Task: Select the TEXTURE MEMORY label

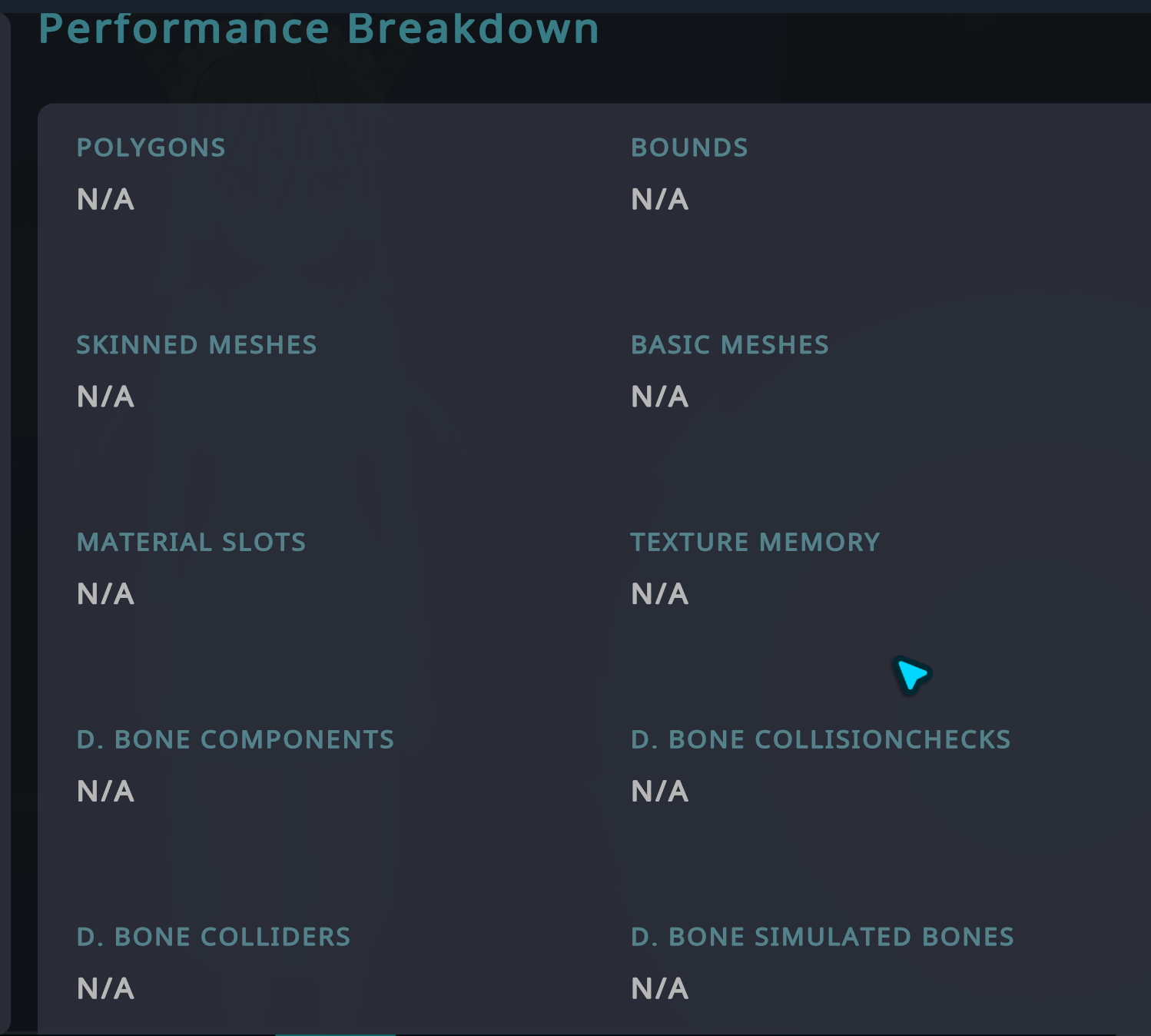Action: [755, 543]
